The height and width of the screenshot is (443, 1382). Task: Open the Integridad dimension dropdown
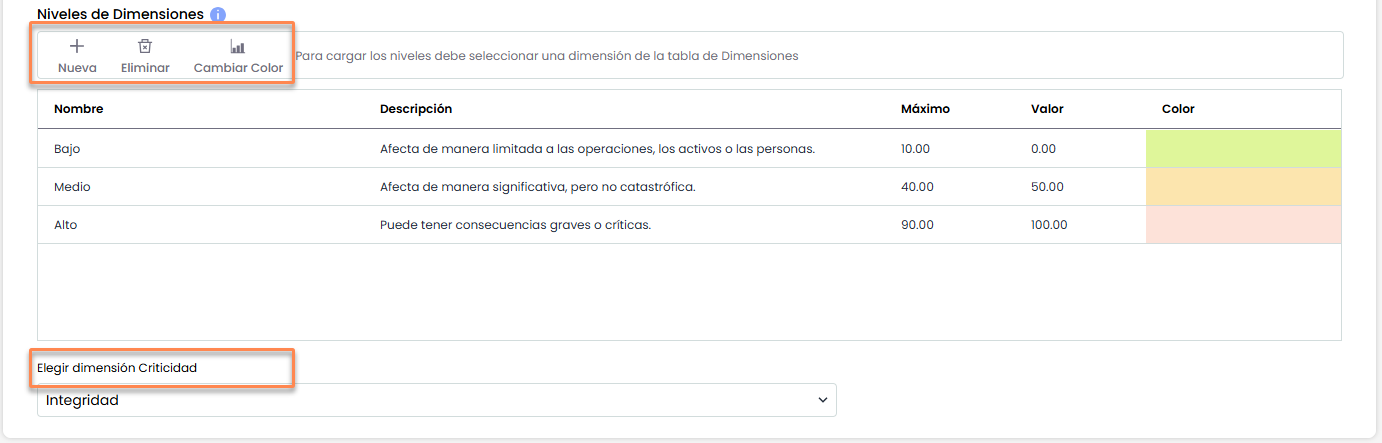coord(437,400)
